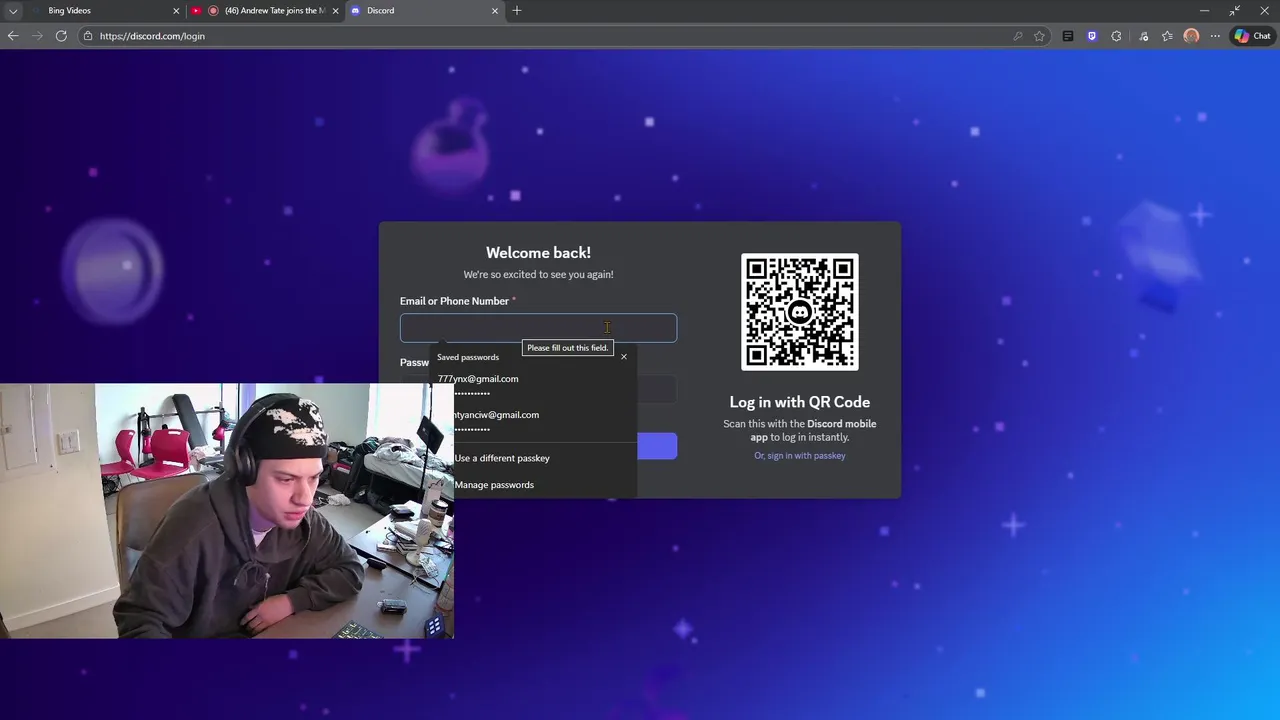This screenshot has height=720, width=1280.
Task: Close the Discord tab
Action: 494,10
